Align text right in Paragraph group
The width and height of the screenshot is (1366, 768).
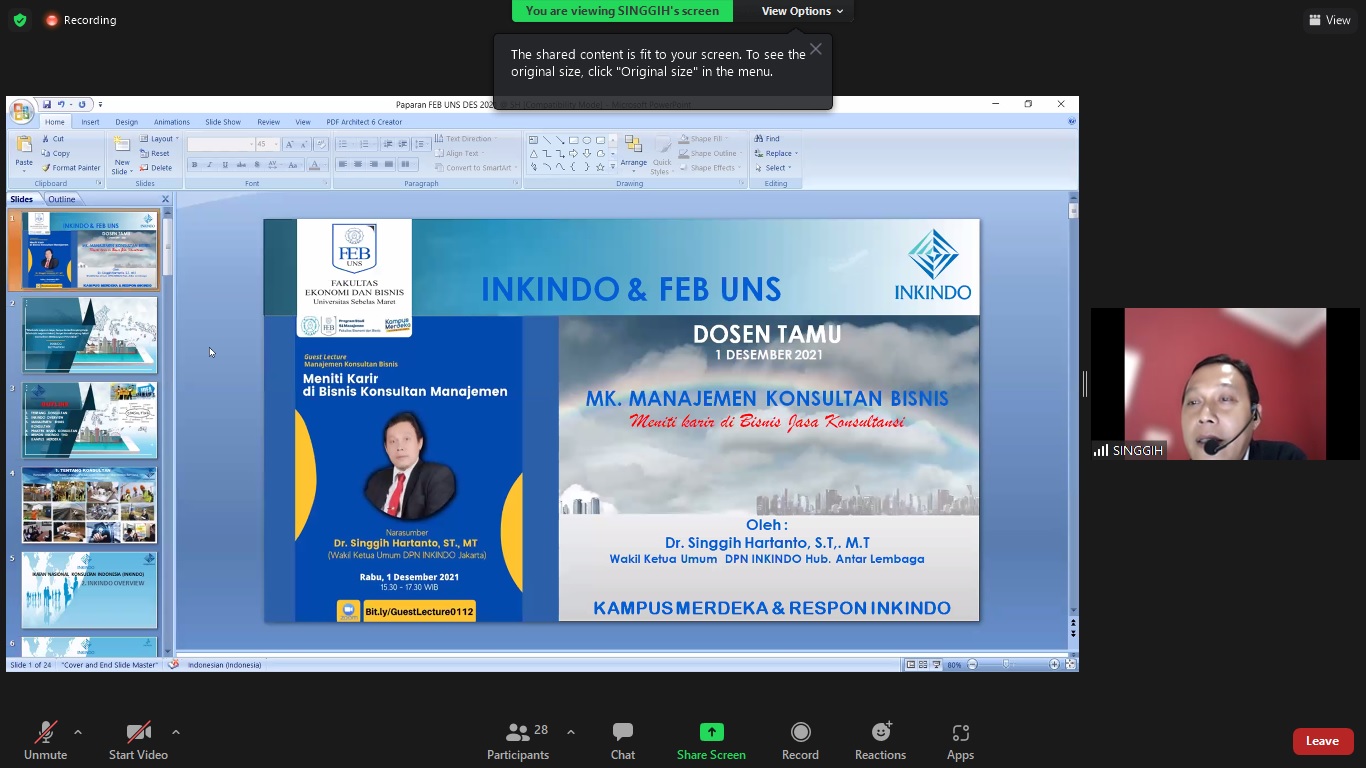point(374,164)
